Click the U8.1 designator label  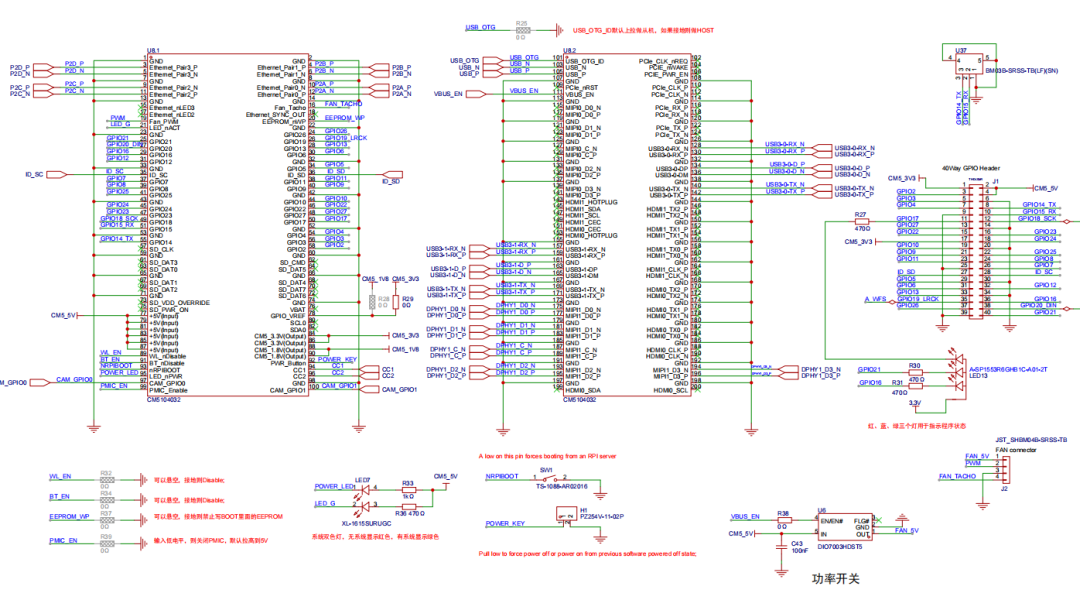tap(153, 51)
